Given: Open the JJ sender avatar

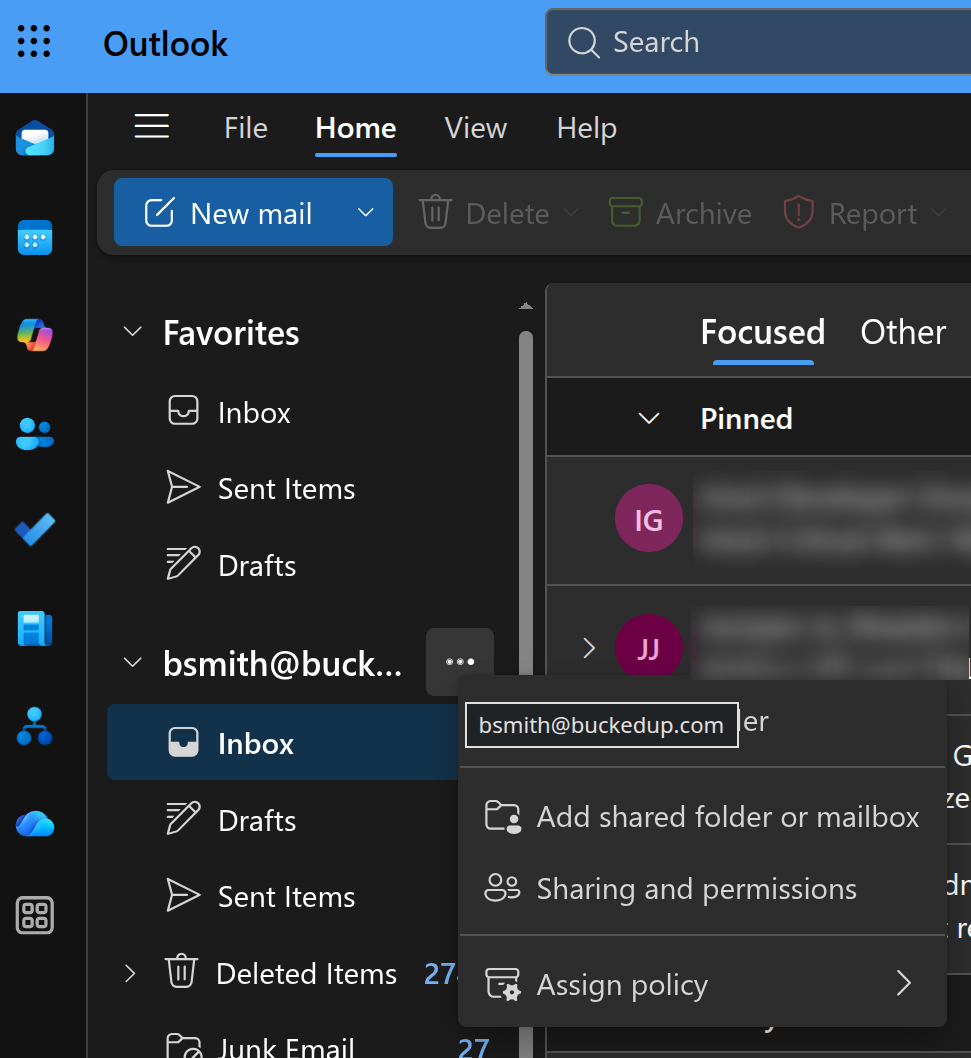Looking at the screenshot, I should tap(648, 646).
